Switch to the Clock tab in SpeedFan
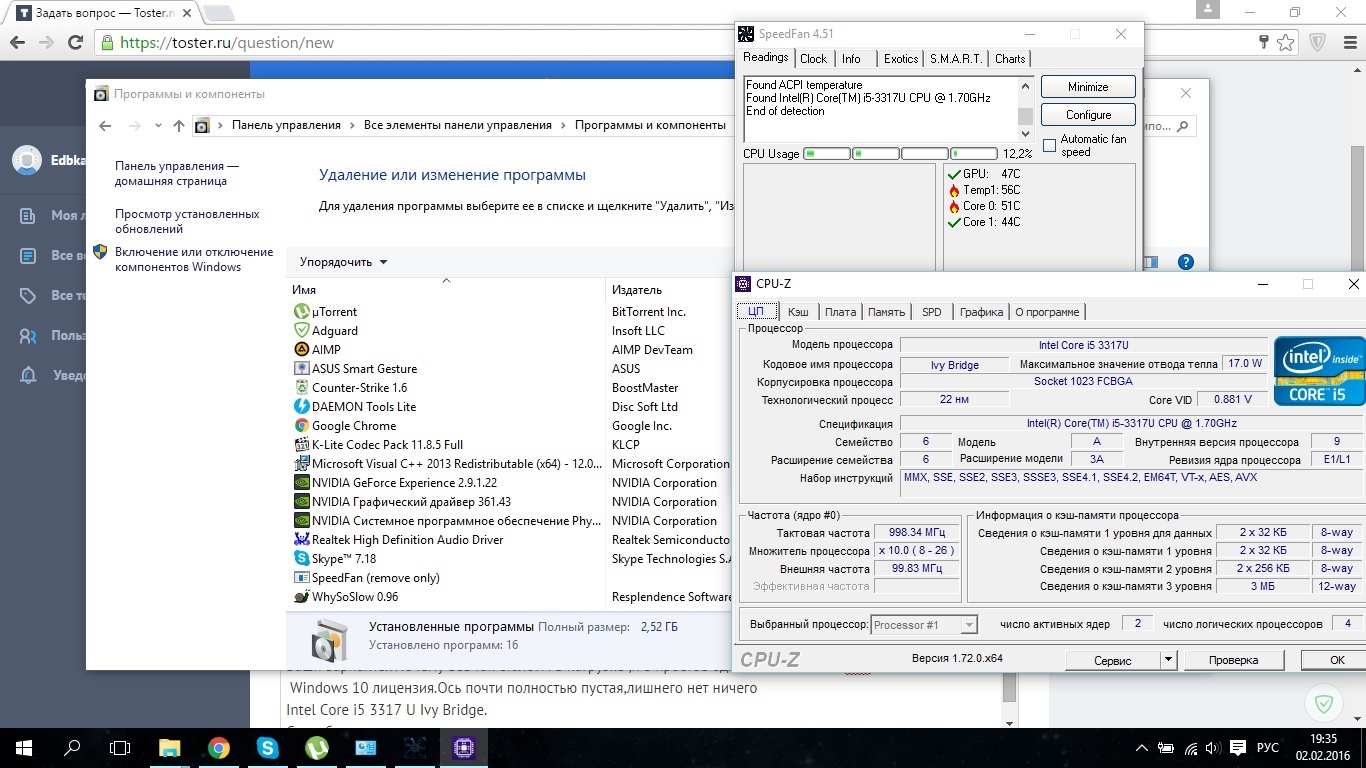This screenshot has width=1366, height=768. coord(813,59)
